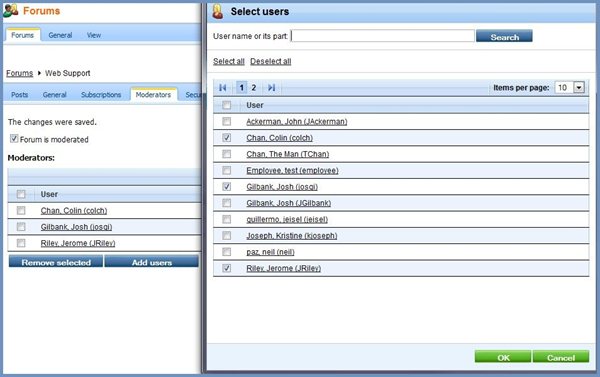Click the User column header in Moderators list
Screen dimensions: 600x377
(49, 194)
